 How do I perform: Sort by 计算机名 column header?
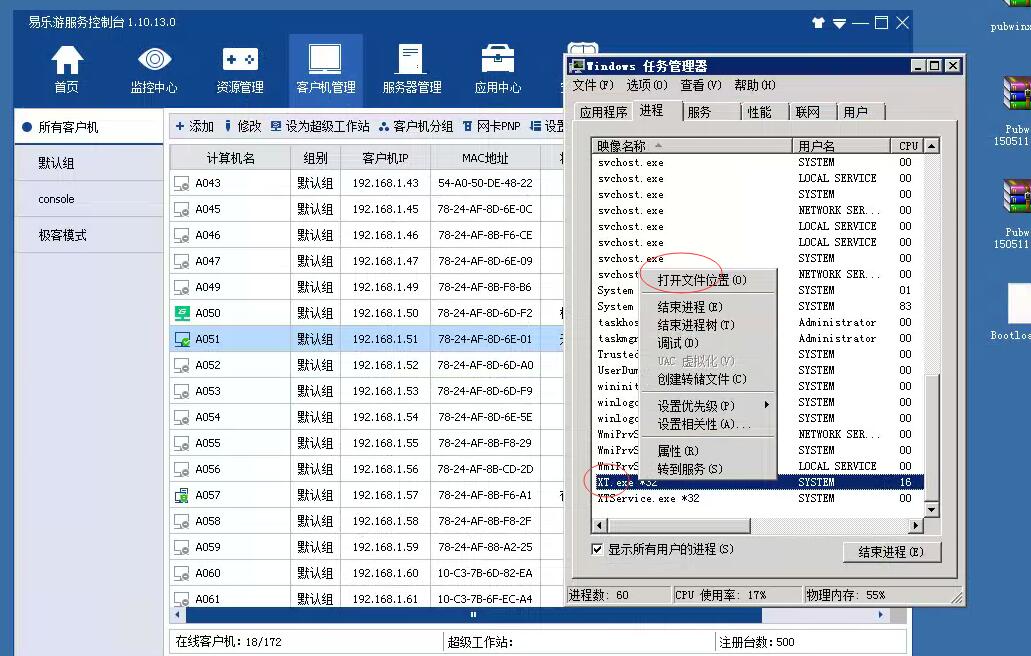[230, 158]
